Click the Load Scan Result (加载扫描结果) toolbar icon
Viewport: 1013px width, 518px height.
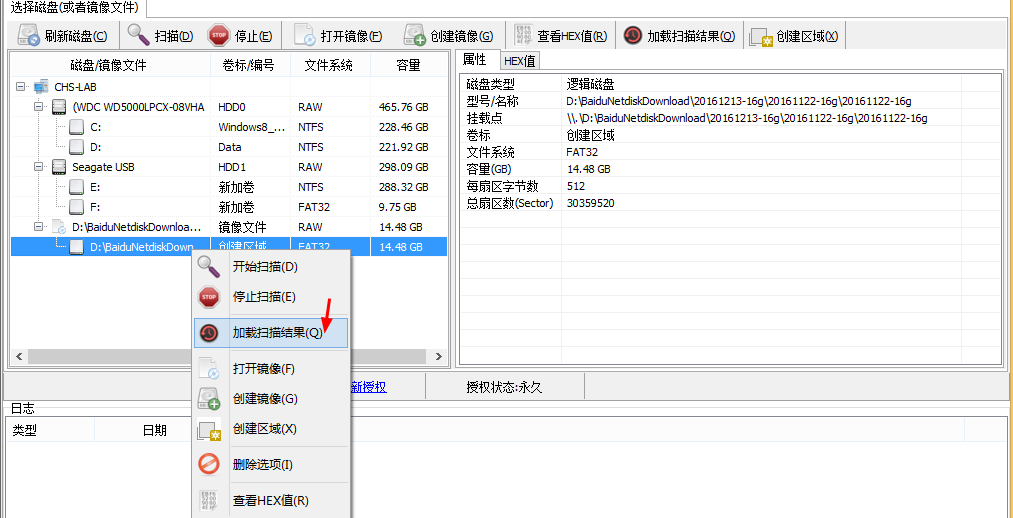coord(632,36)
